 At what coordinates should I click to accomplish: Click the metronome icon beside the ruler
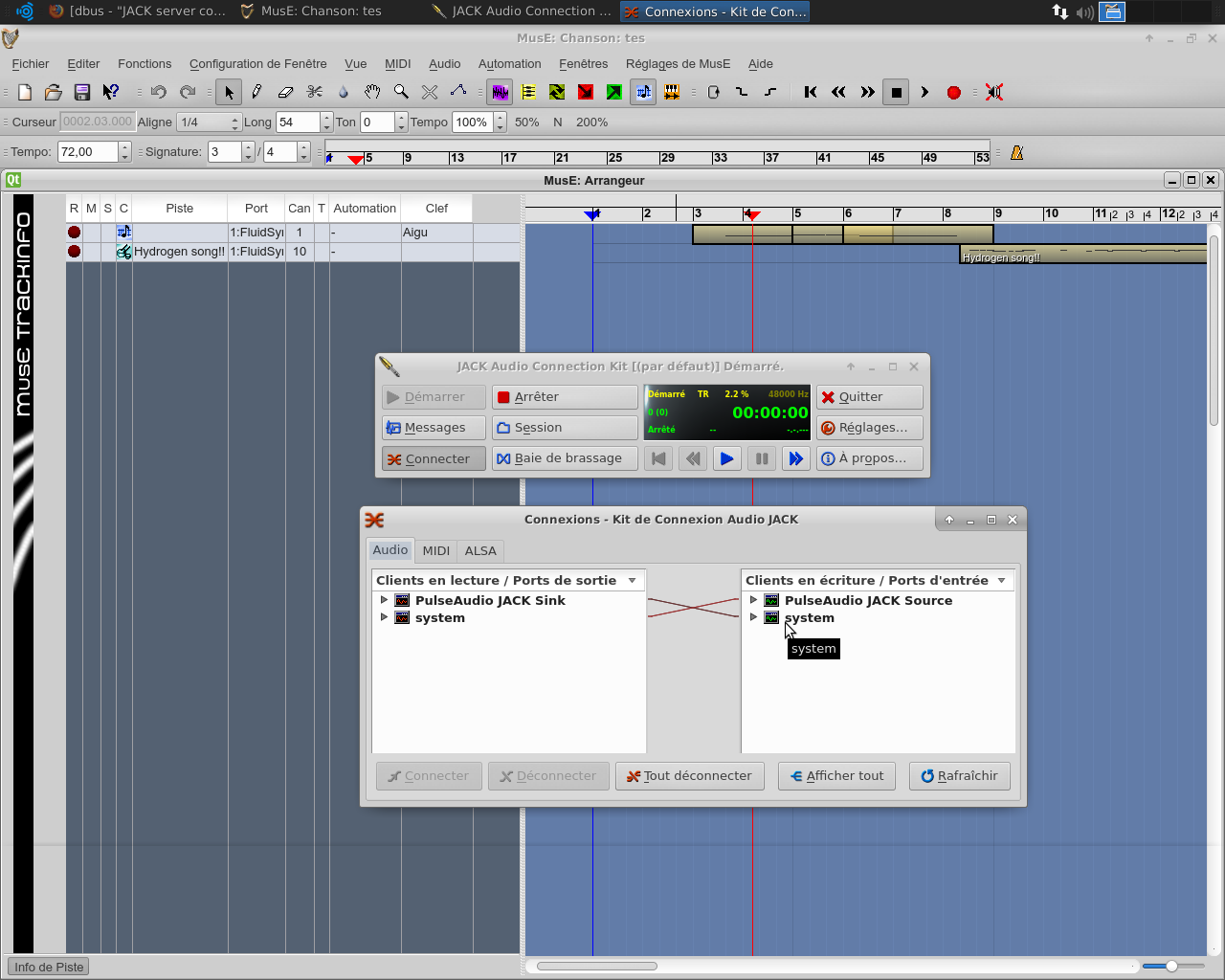tap(1016, 152)
